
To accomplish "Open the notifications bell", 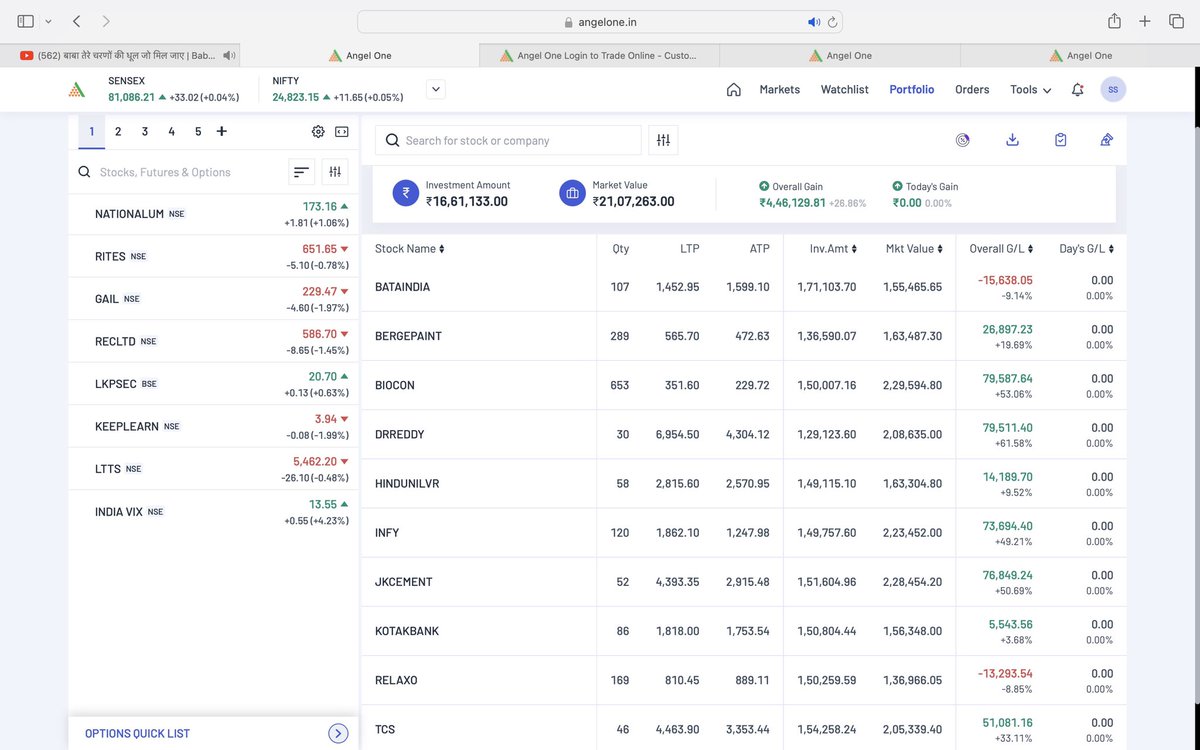I will coord(1077,89).
